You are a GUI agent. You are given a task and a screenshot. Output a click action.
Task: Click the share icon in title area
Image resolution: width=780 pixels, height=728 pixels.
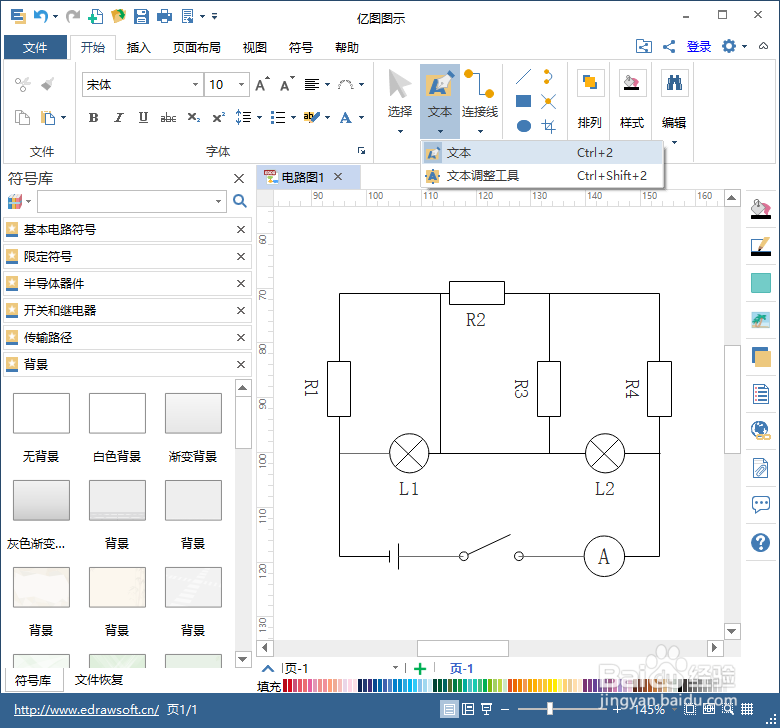pos(669,47)
